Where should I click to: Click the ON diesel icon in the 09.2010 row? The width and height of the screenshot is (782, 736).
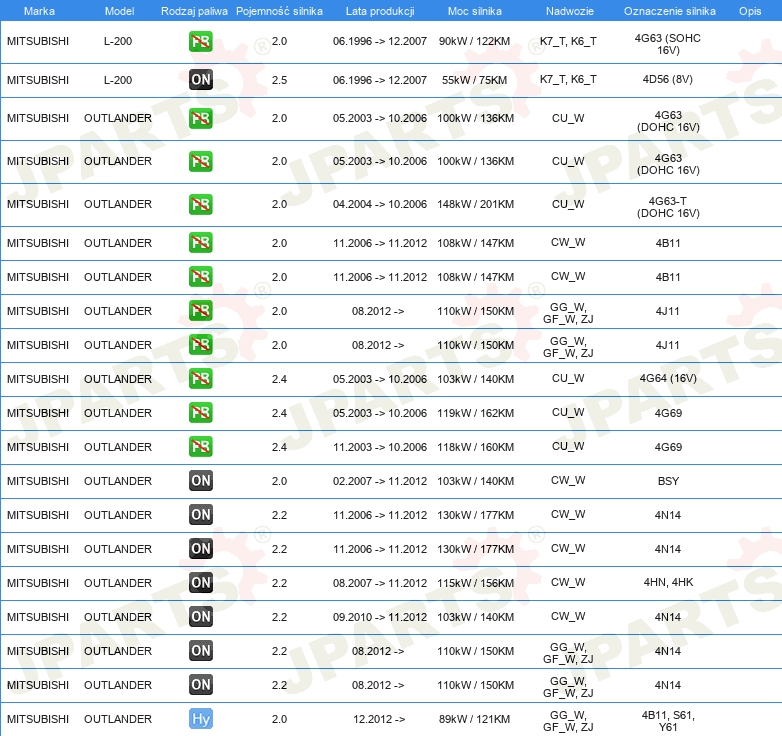(x=201, y=616)
